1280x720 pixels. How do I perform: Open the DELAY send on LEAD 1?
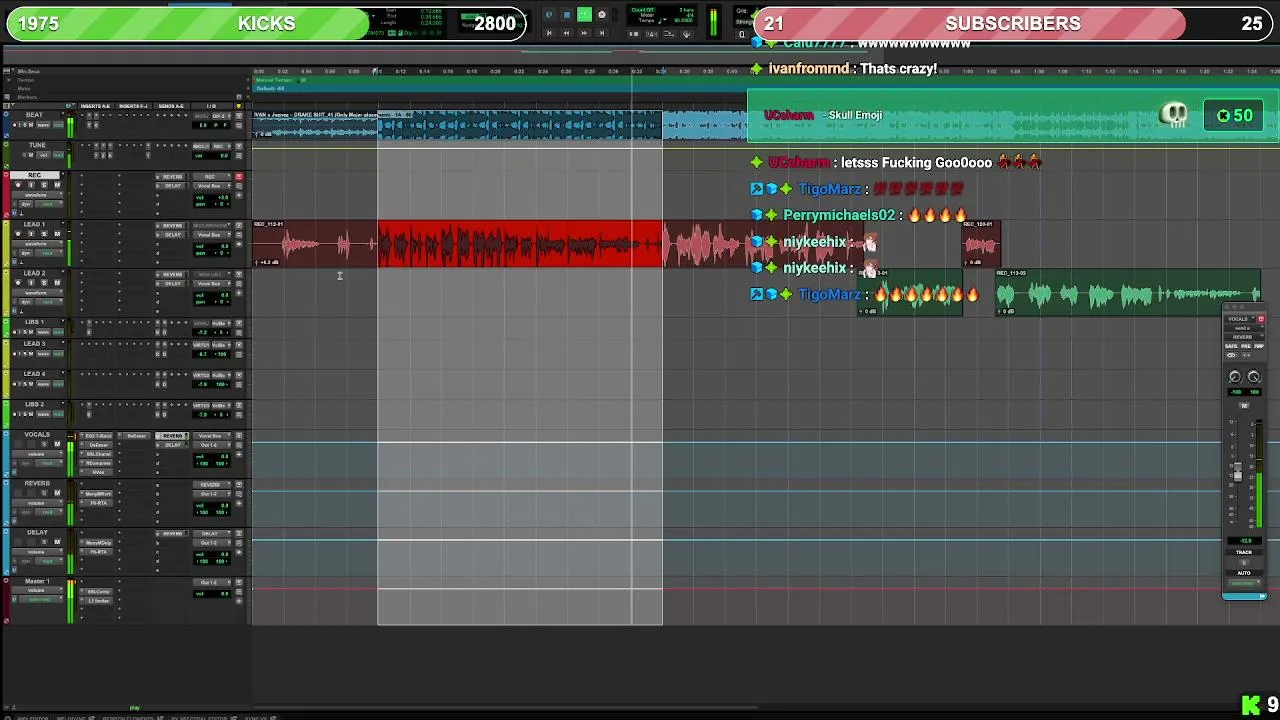pyautogui.click(x=173, y=235)
